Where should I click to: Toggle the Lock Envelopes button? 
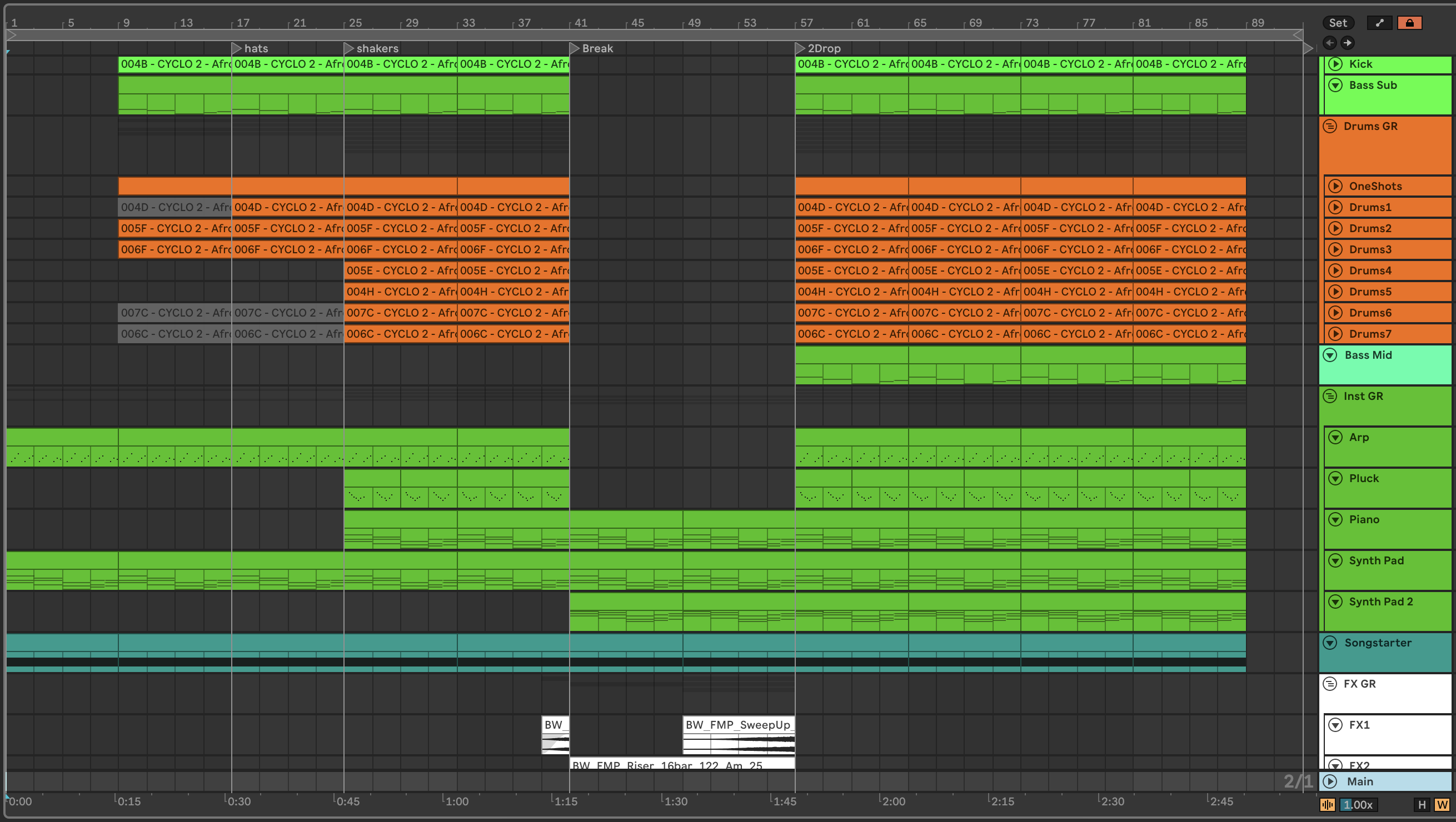tap(1409, 23)
